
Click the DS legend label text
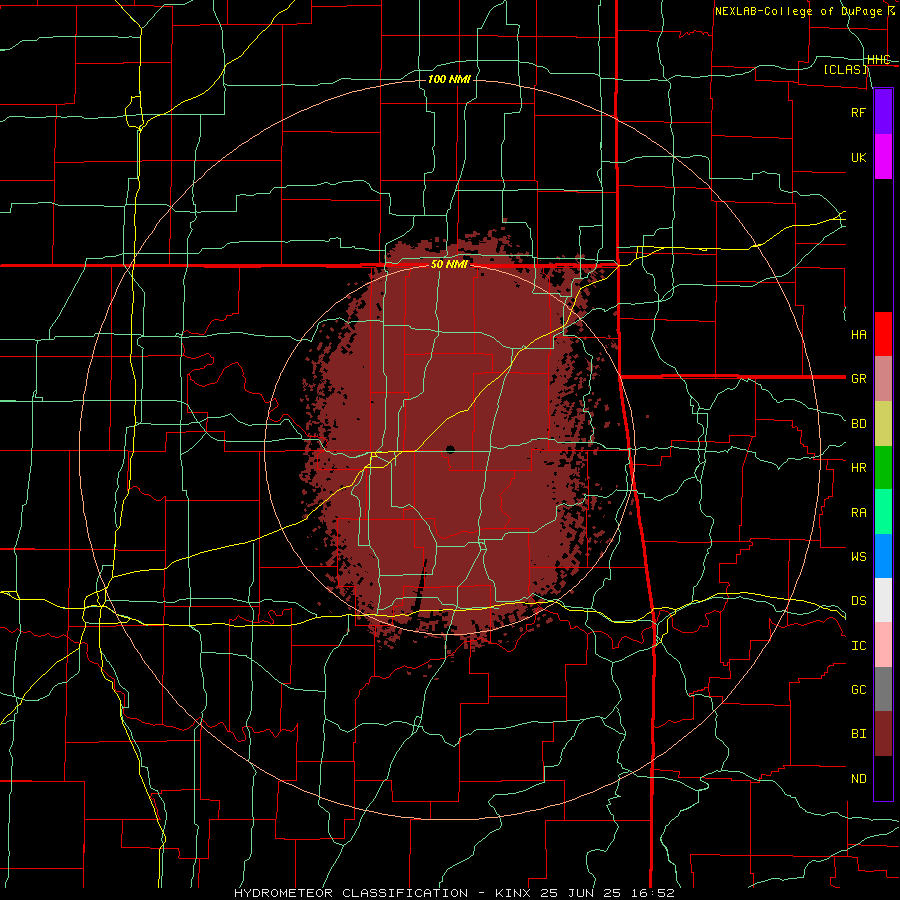(x=858, y=601)
